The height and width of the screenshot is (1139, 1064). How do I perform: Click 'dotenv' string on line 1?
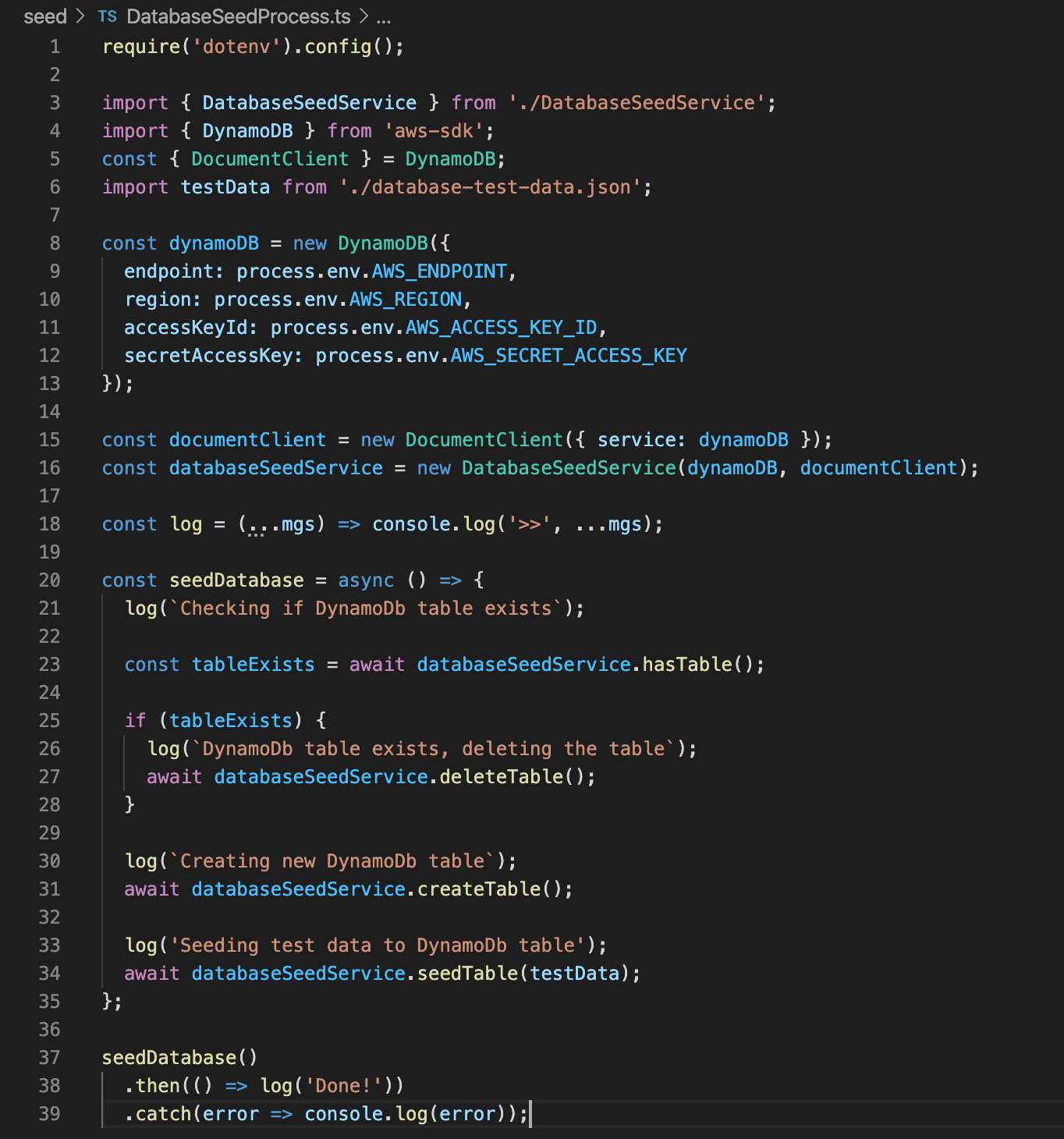point(236,47)
